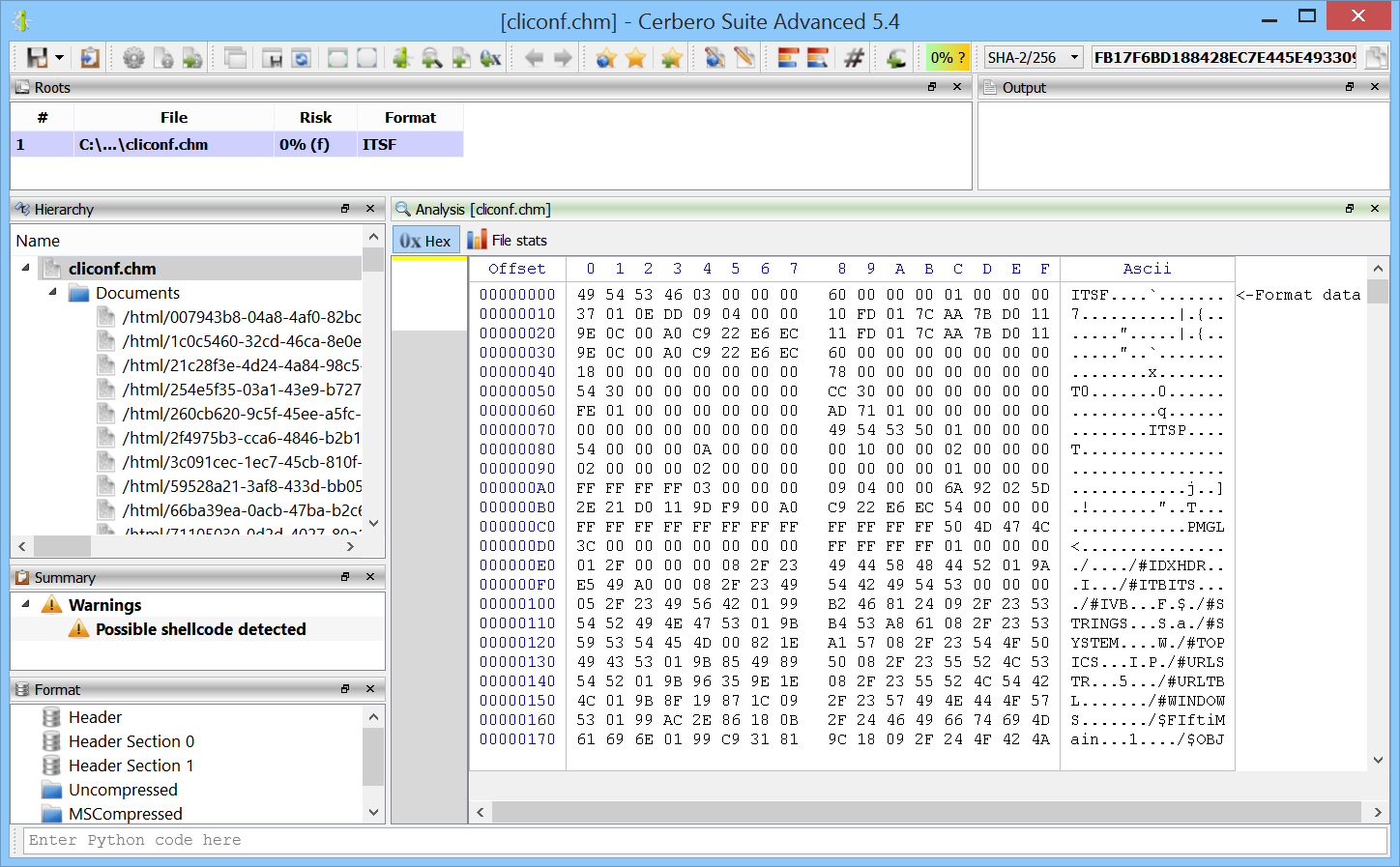Click the forward arrow navigation icon
Viewport: 1400px width, 867px height.
(563, 58)
